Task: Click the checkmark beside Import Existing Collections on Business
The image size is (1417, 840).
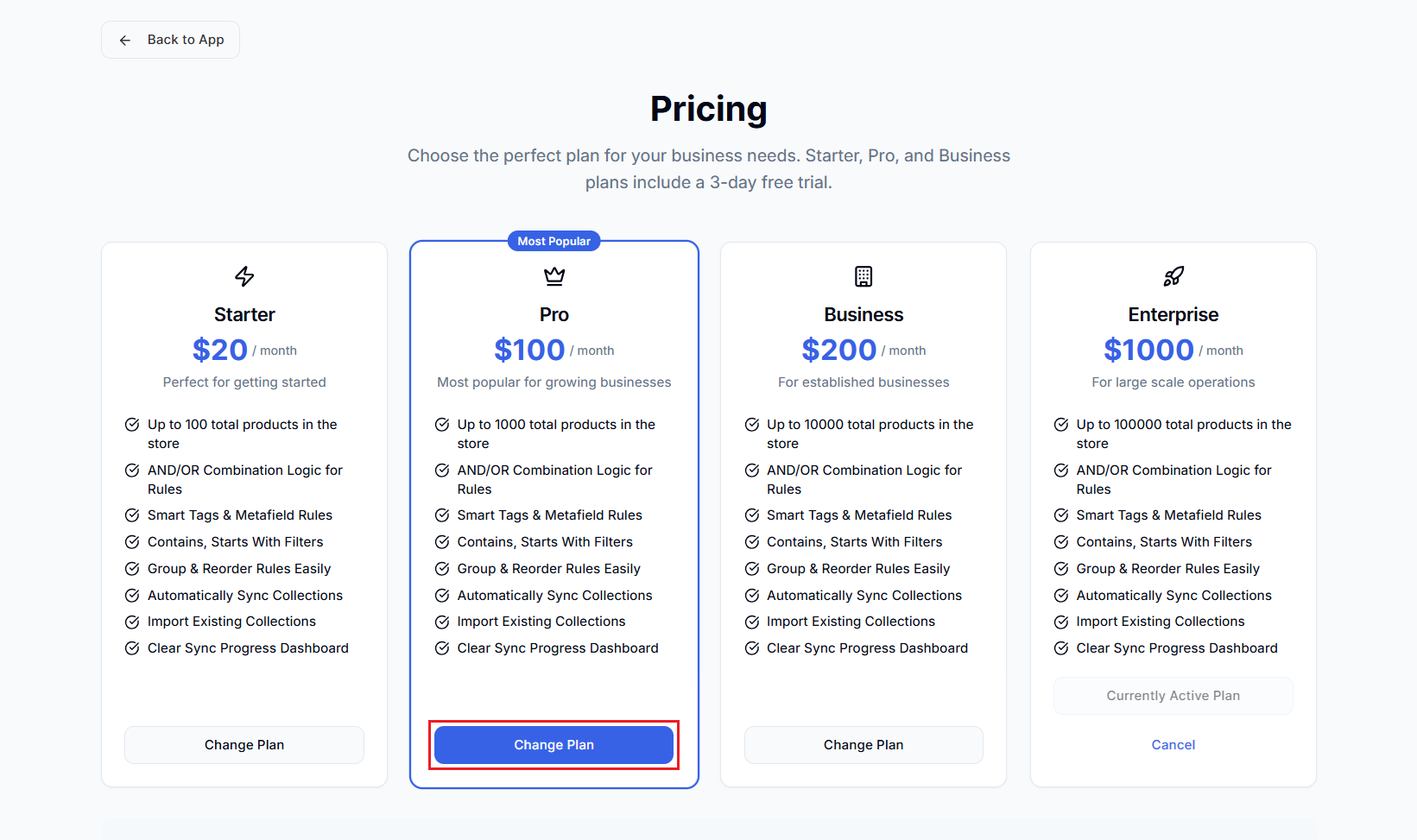Action: tap(751, 621)
